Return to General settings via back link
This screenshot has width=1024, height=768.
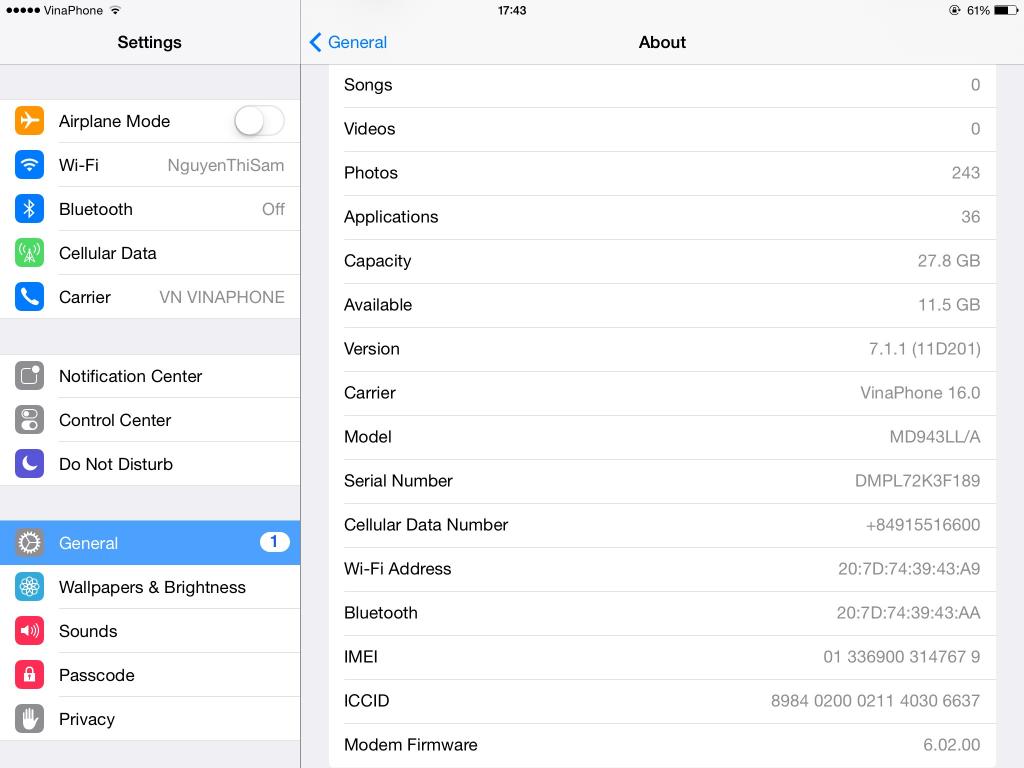pos(357,42)
